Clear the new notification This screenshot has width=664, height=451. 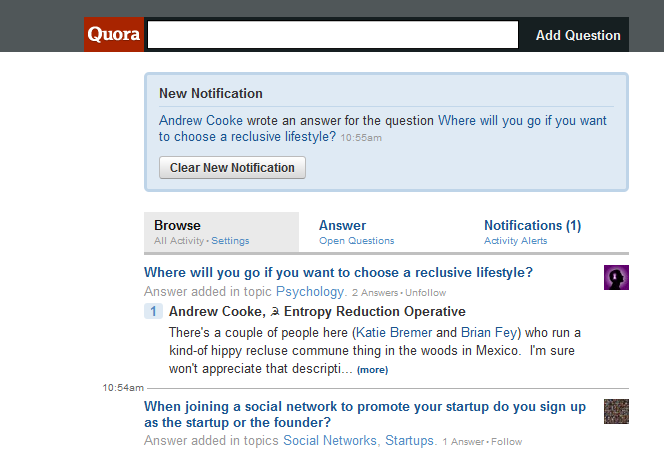232,167
